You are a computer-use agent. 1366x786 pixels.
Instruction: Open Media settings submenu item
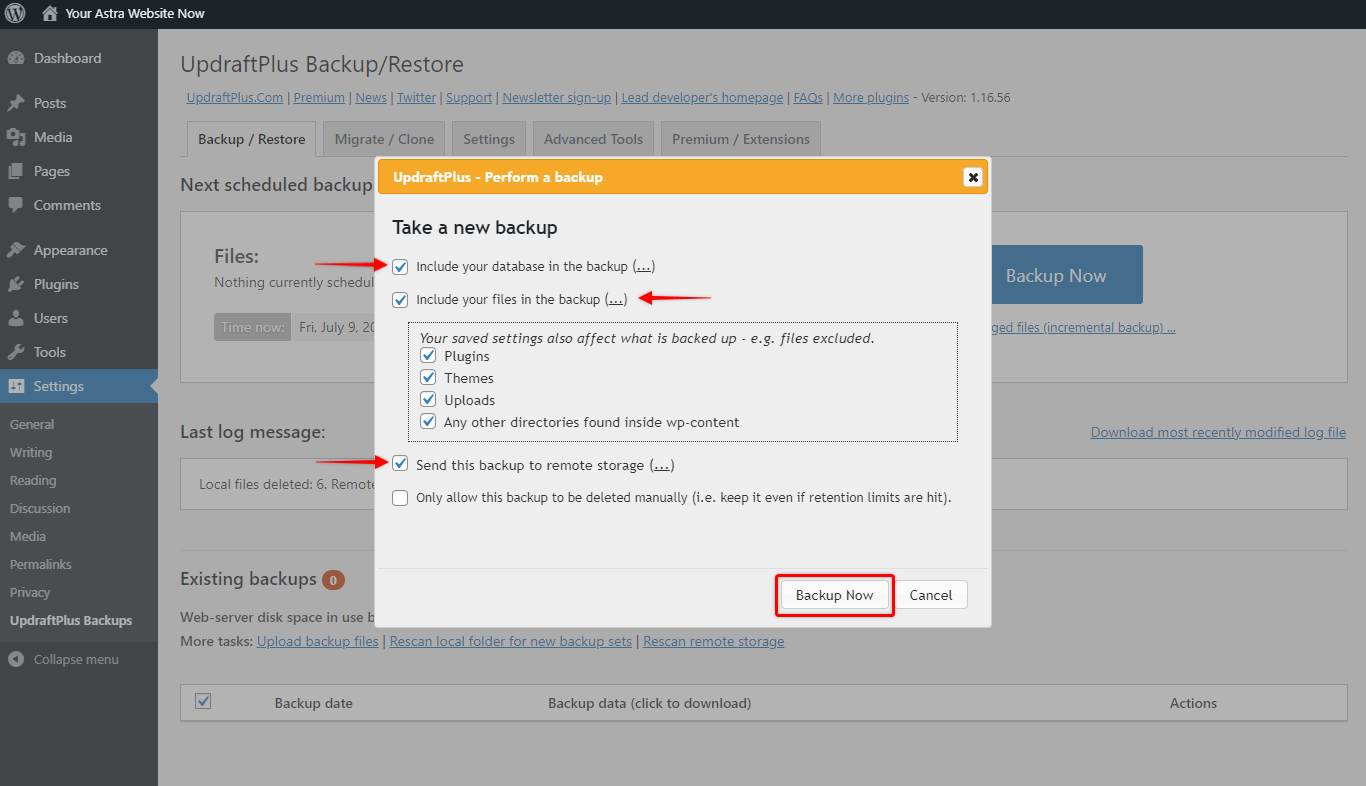[28, 536]
